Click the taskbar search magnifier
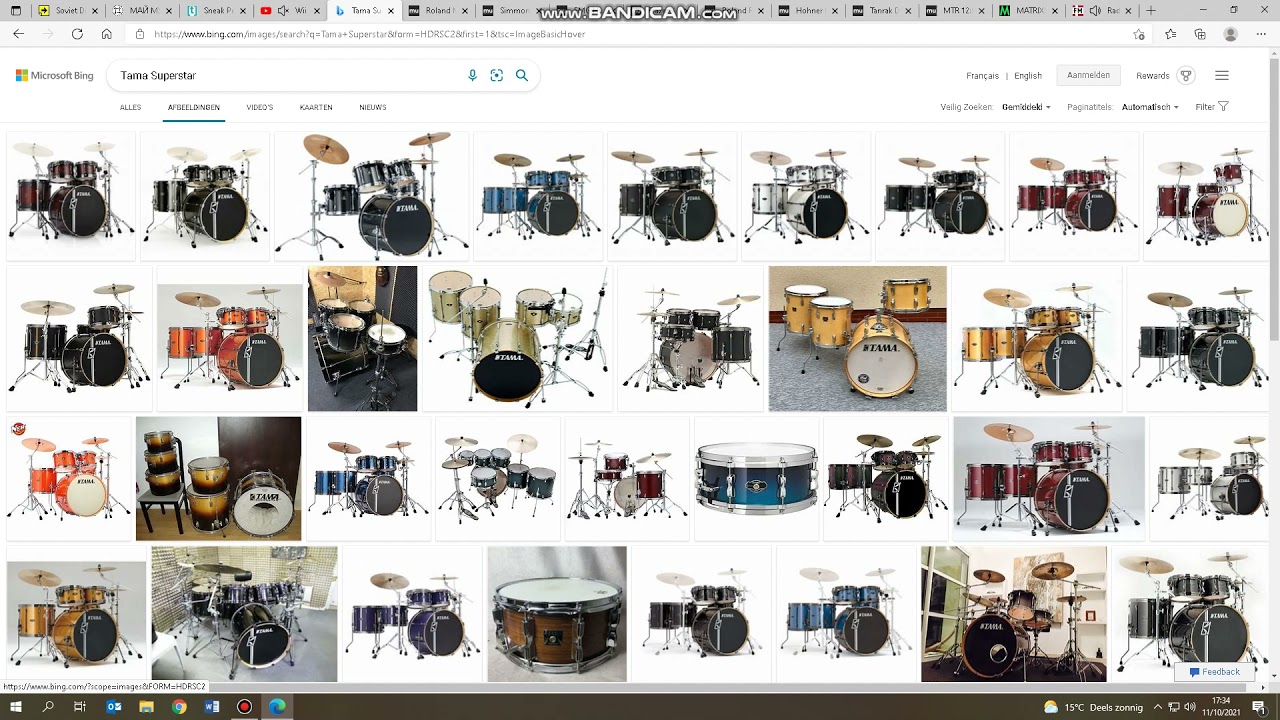Viewport: 1280px width, 720px height. 48,707
